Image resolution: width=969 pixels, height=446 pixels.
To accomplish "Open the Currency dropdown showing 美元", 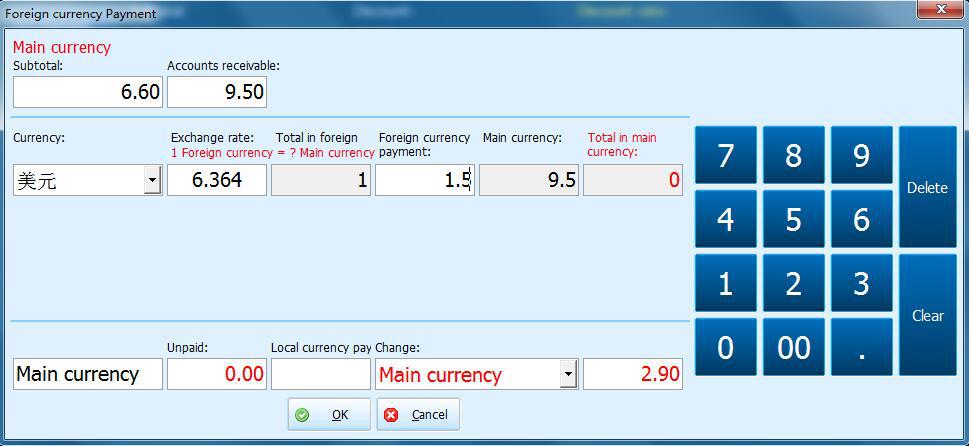I will point(88,180).
